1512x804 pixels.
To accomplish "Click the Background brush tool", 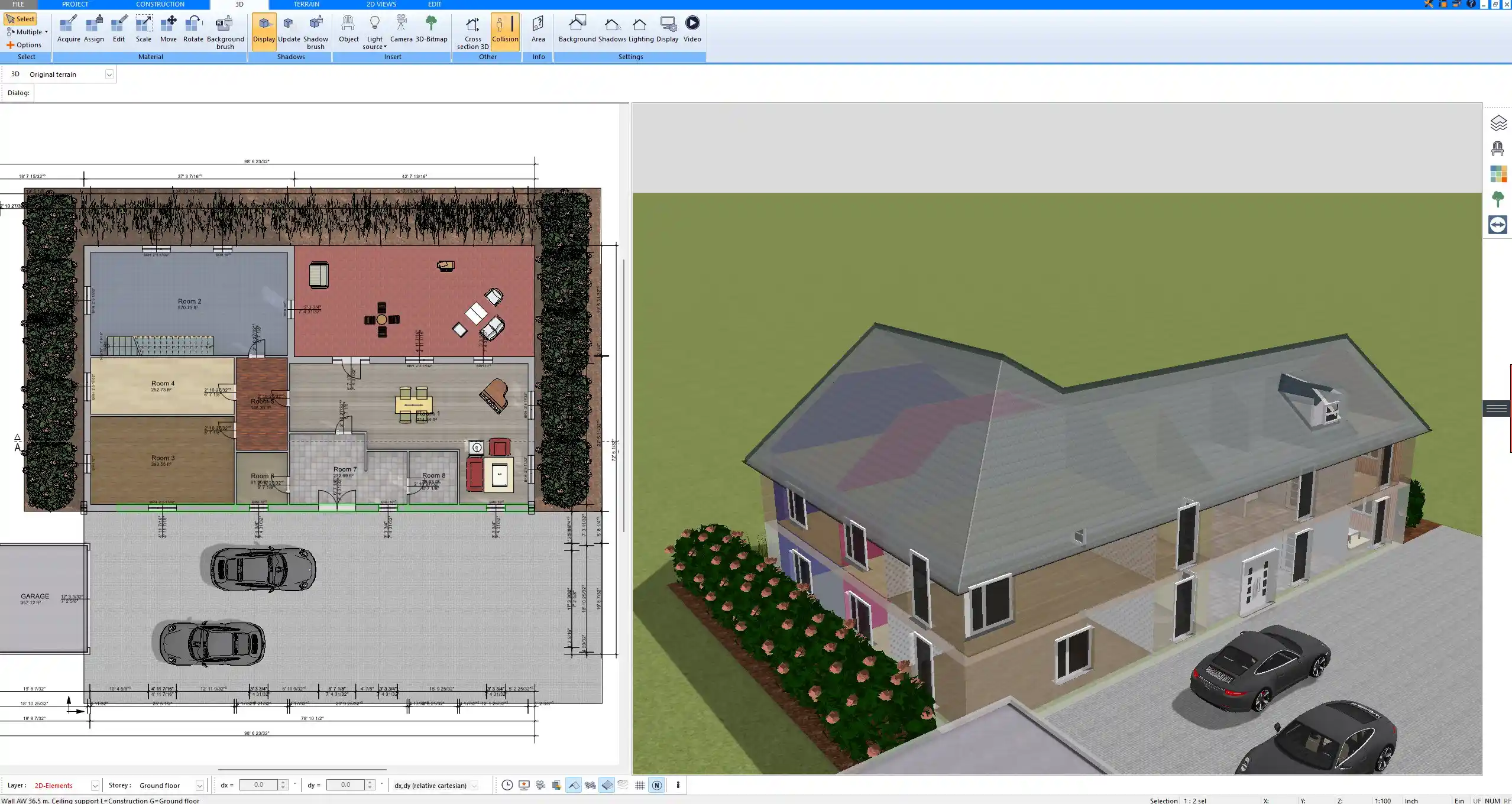I will coord(225,31).
